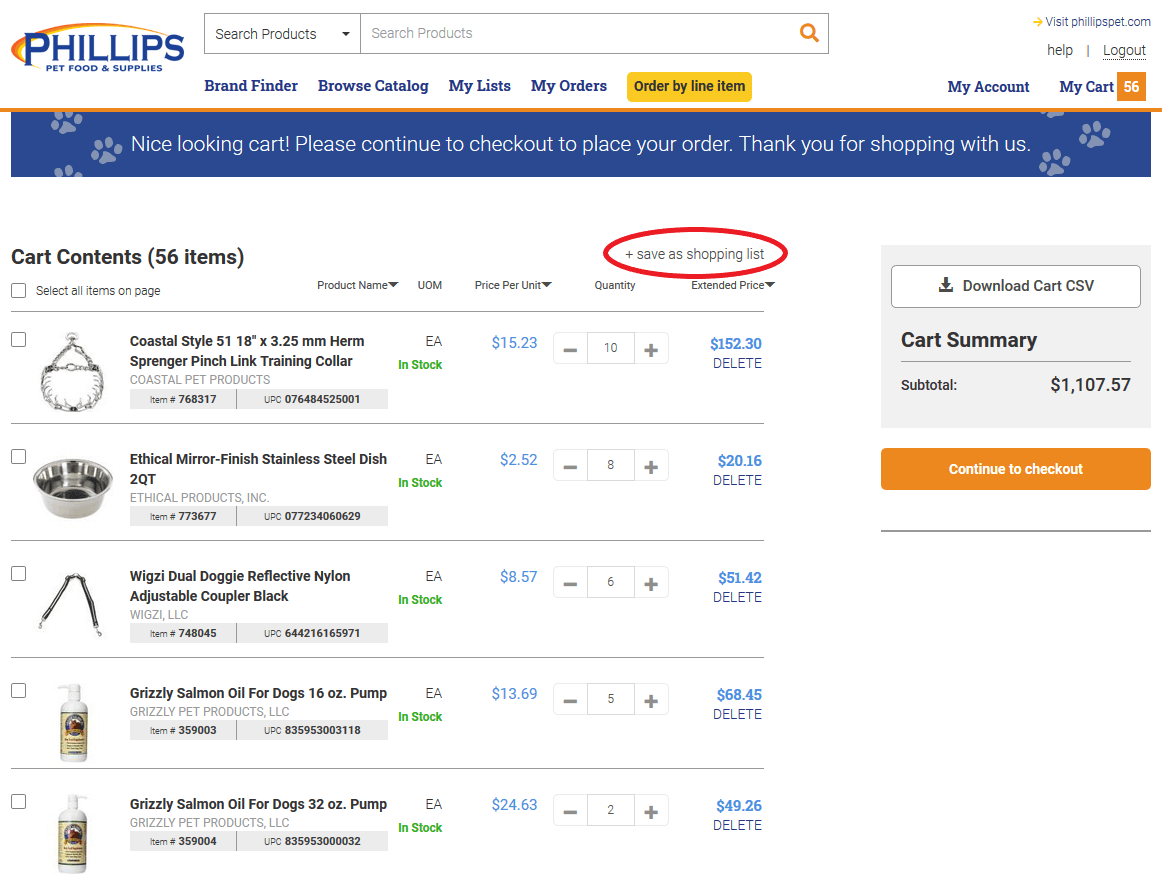Click price $15.23 of Coastal collar
The height and width of the screenshot is (874, 1162).
pos(514,343)
